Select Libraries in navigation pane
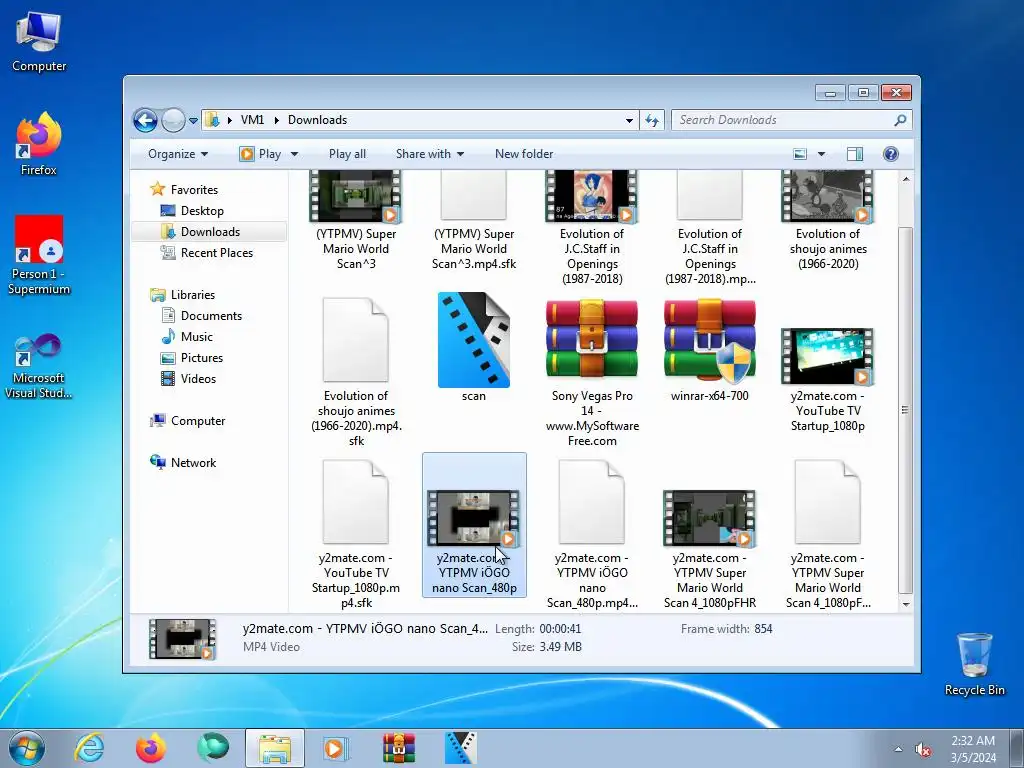The height and width of the screenshot is (768, 1024). point(193,295)
